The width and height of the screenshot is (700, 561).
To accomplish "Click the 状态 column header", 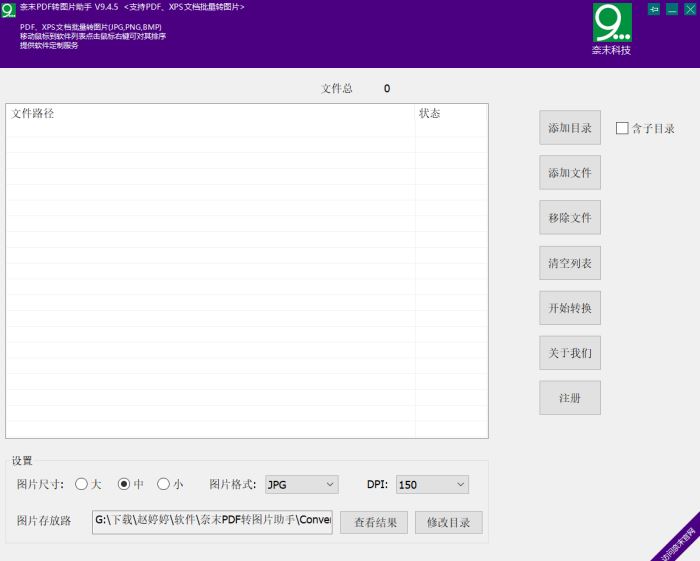I will click(451, 113).
